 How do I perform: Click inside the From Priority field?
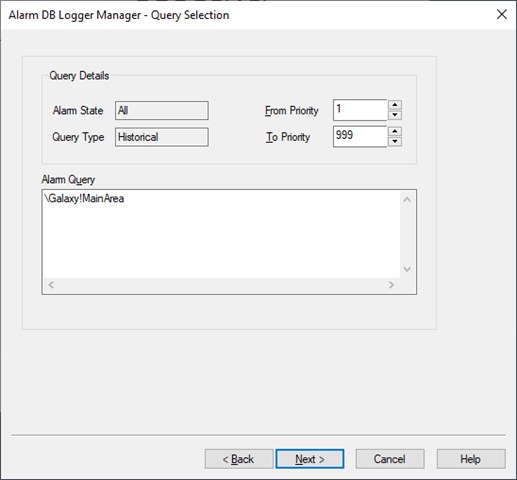360,110
